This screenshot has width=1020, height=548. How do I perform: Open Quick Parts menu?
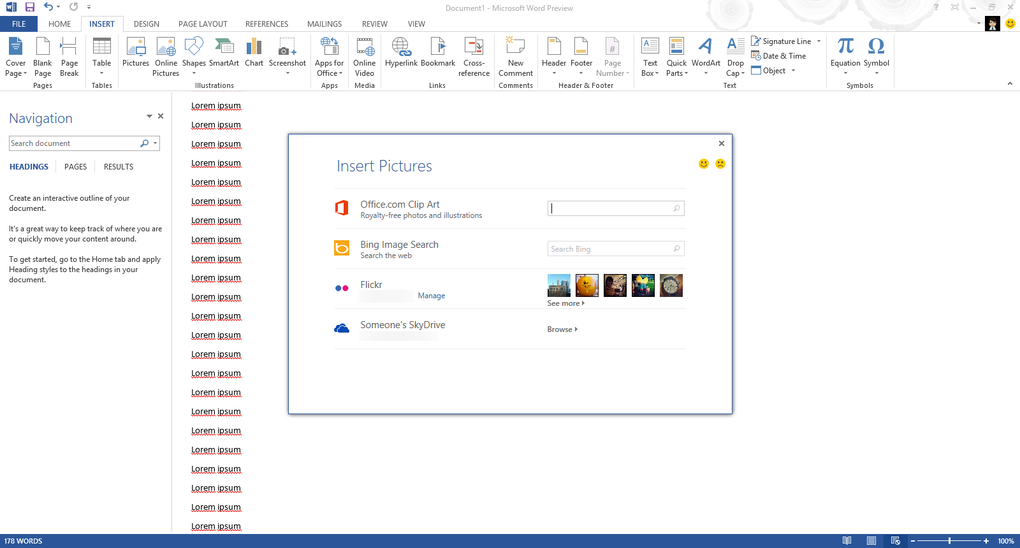pos(677,57)
